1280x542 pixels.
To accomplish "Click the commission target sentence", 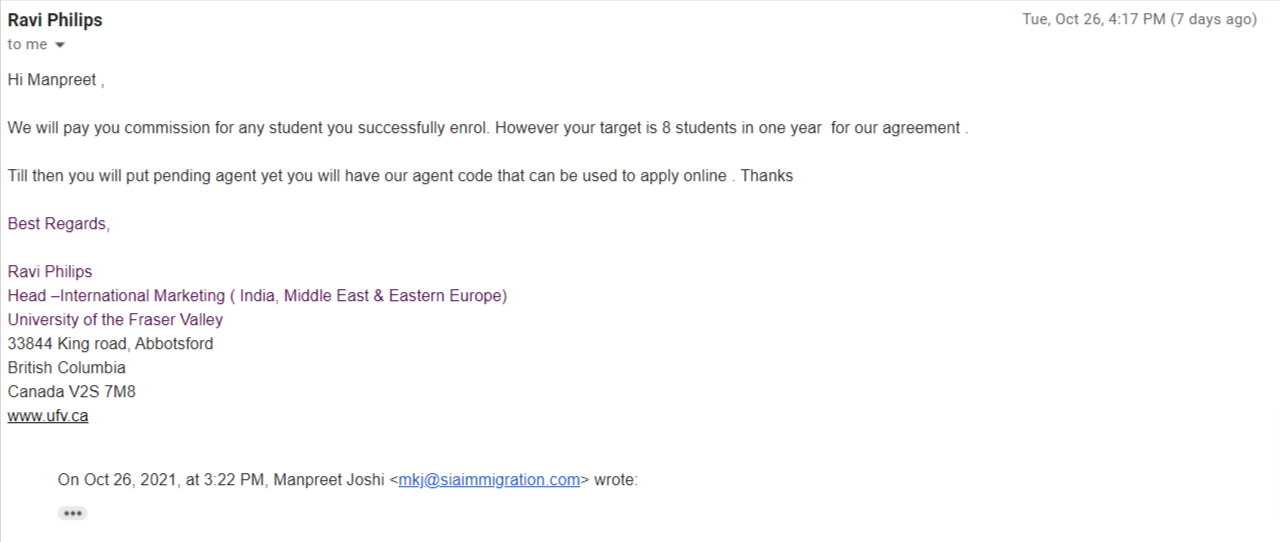I will [x=487, y=128].
